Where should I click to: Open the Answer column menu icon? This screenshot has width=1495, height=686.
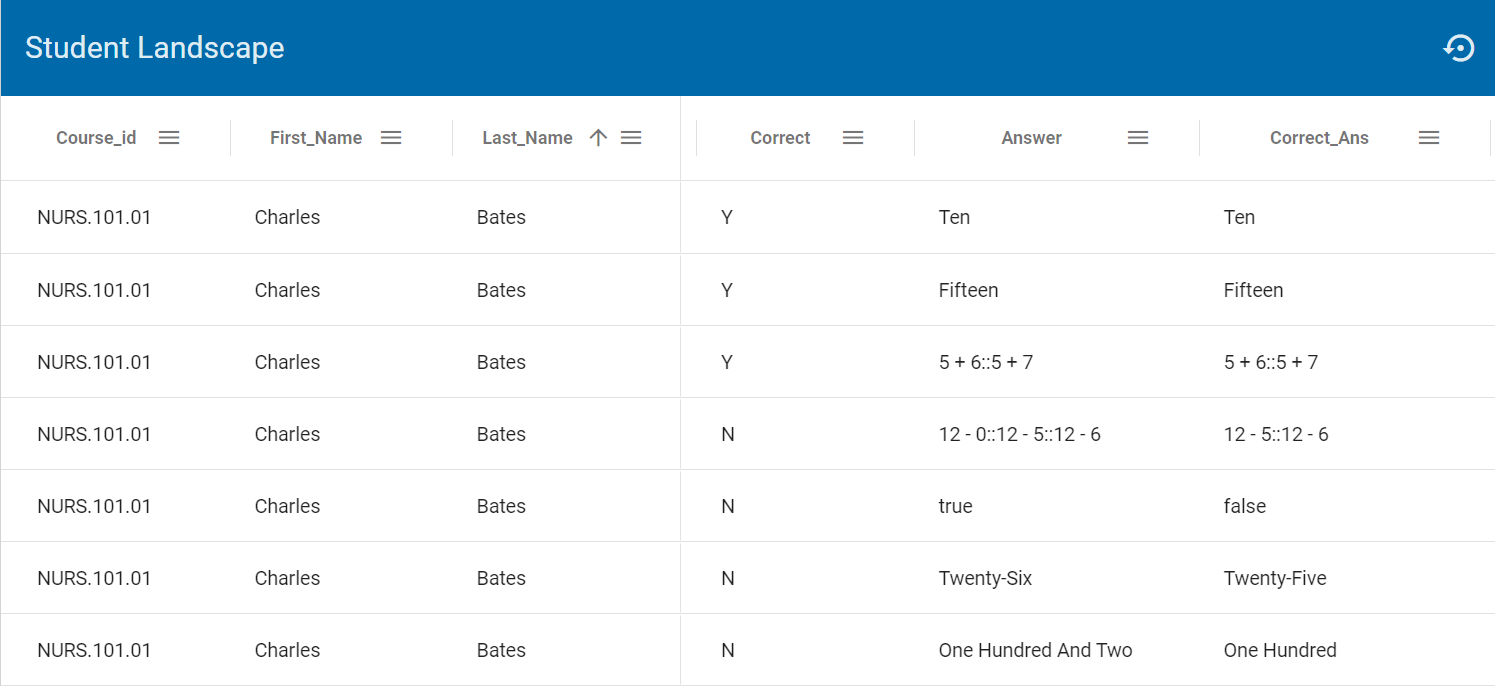1138,138
